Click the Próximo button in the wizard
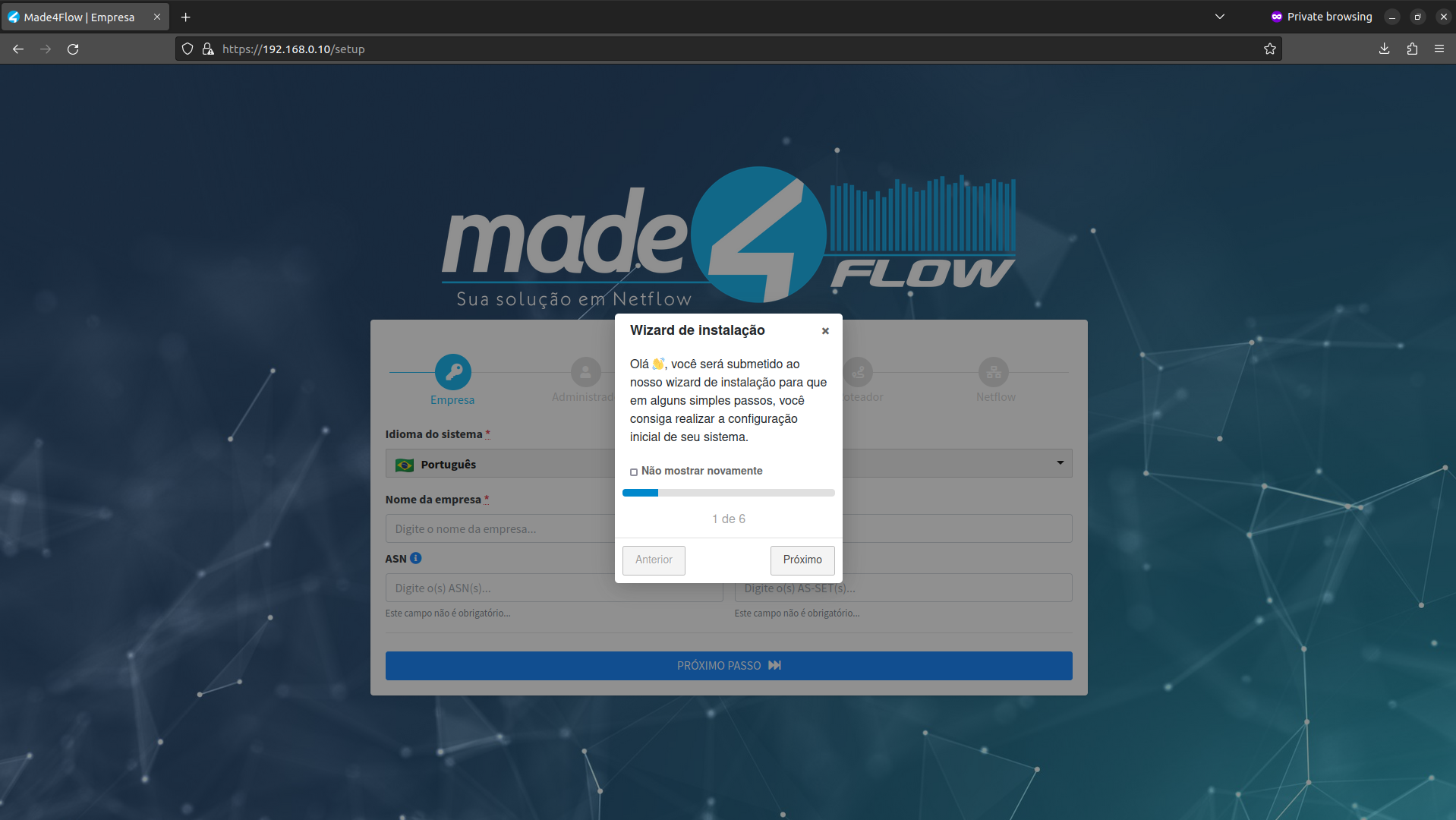The height and width of the screenshot is (820, 1456). click(802, 560)
